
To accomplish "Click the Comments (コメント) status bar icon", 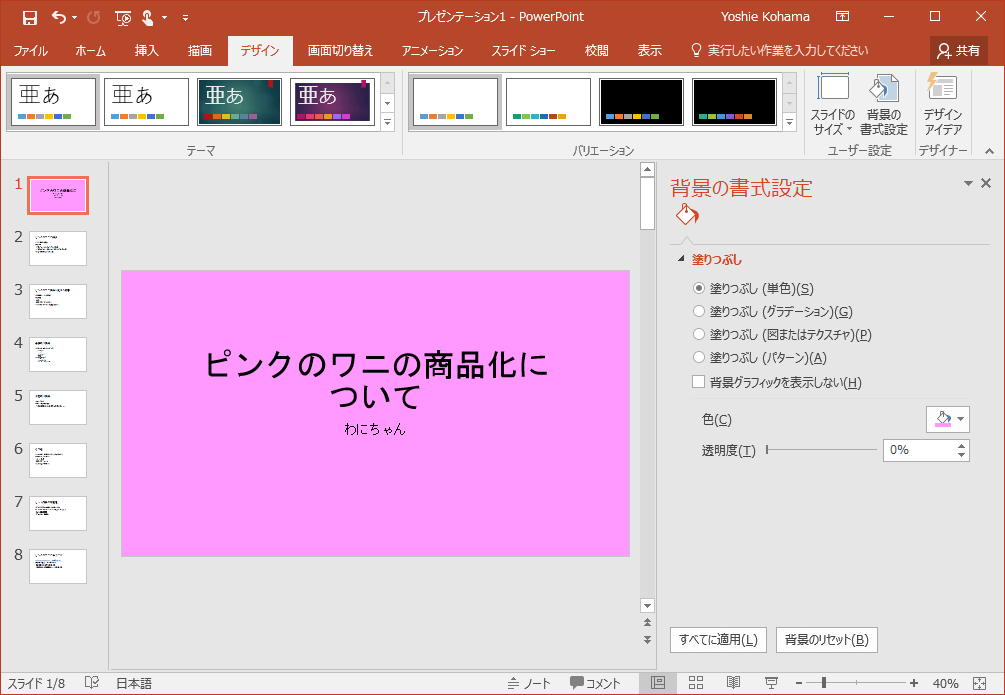I will (x=596, y=683).
